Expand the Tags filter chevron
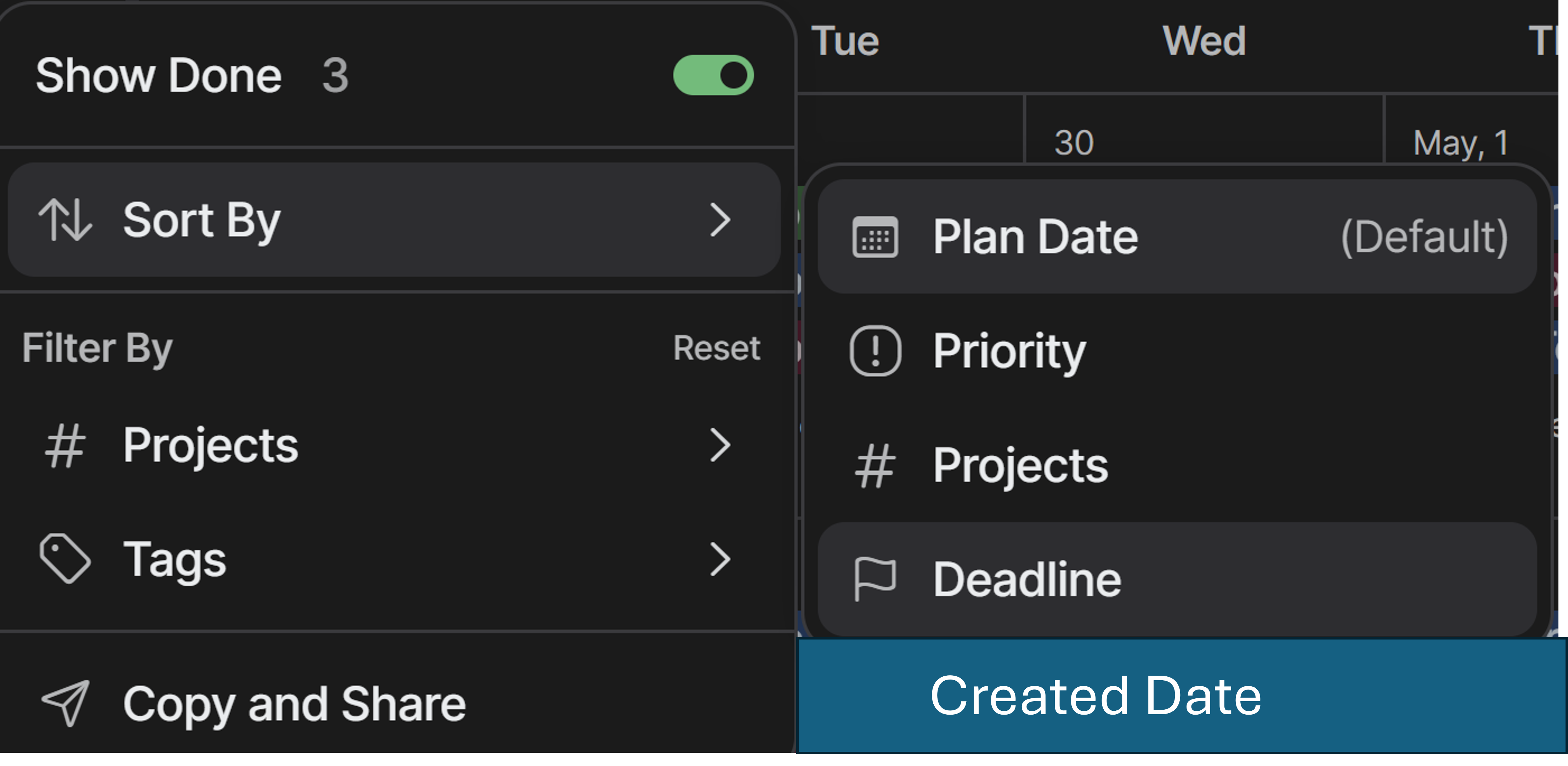The width and height of the screenshot is (1568, 766). click(720, 559)
